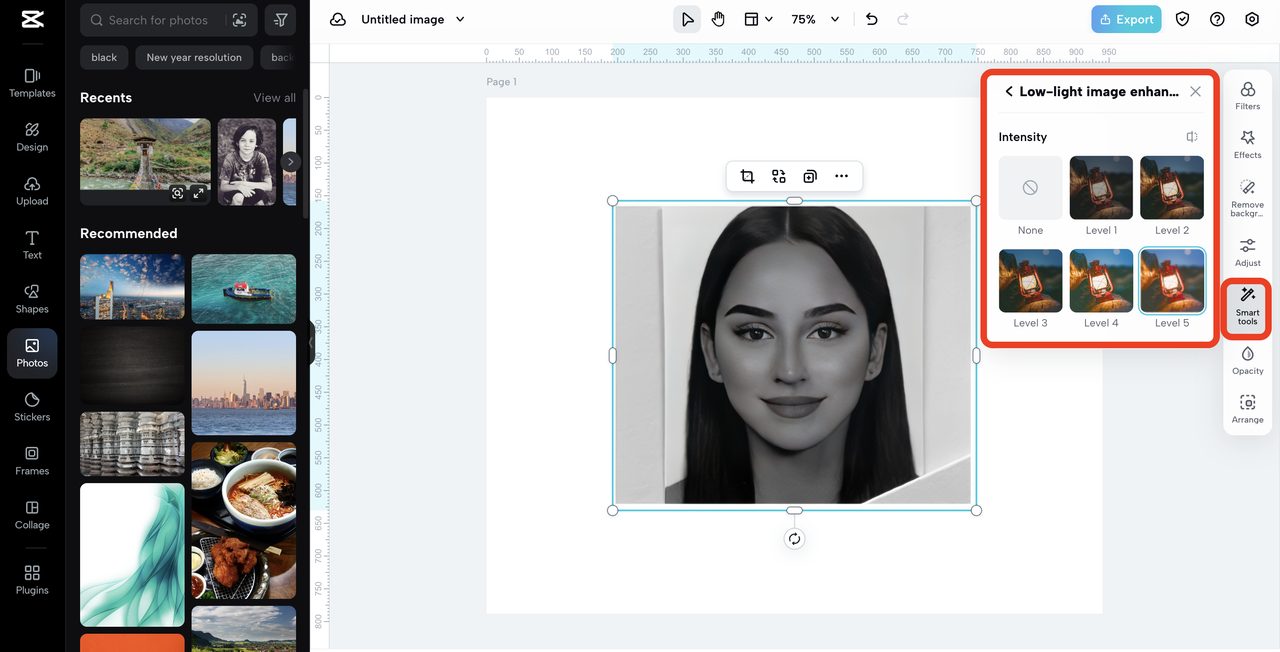Image resolution: width=1280 pixels, height=652 pixels.
Task: Toggle the compare before/after icon beside Intensity
Action: pyautogui.click(x=1192, y=137)
